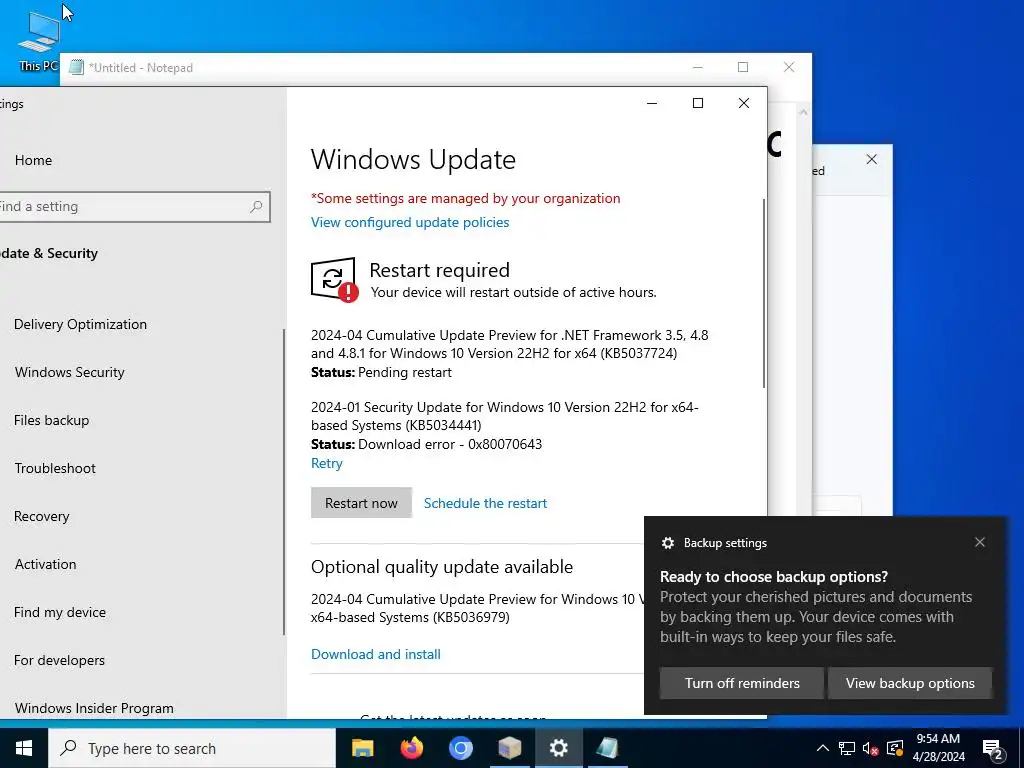This screenshot has width=1024, height=768.
Task: Click the Restart now button
Action: (361, 503)
